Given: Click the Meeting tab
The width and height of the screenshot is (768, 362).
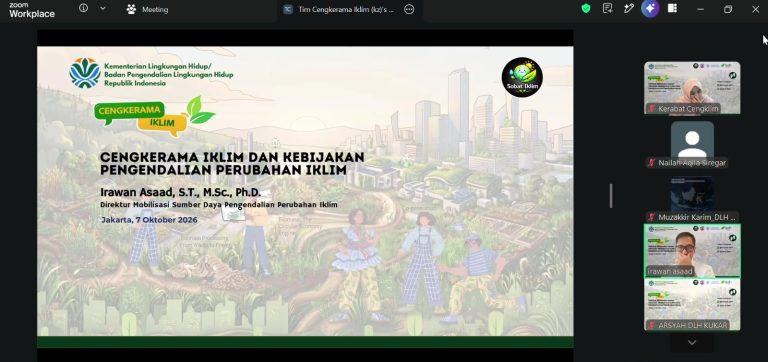Looking at the screenshot, I should pyautogui.click(x=147, y=9).
